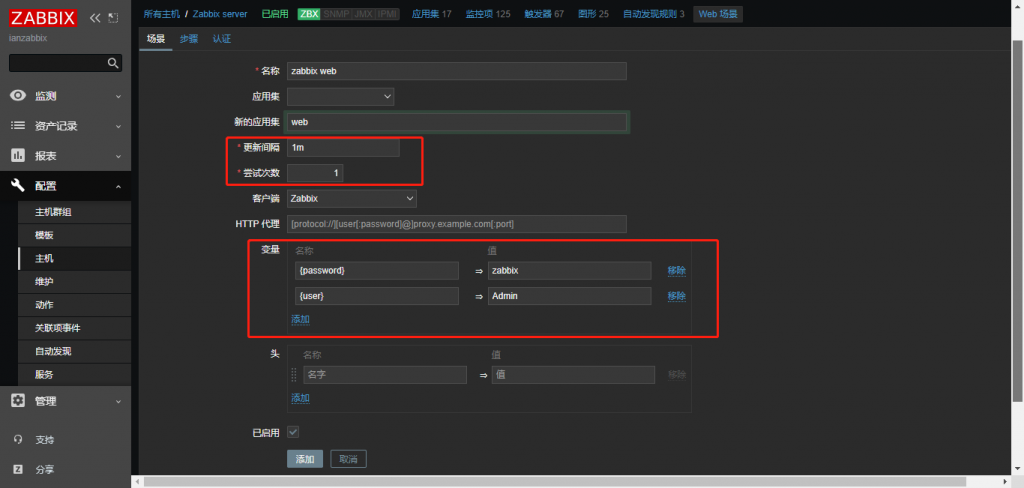Open the 客户端 Zabbix dropdown
1024x488 pixels.
click(352, 198)
